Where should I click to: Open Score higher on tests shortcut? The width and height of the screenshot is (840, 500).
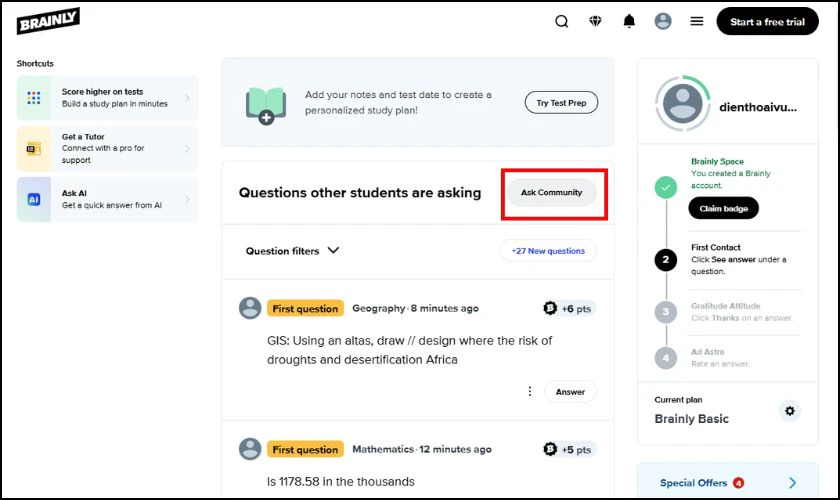click(108, 98)
